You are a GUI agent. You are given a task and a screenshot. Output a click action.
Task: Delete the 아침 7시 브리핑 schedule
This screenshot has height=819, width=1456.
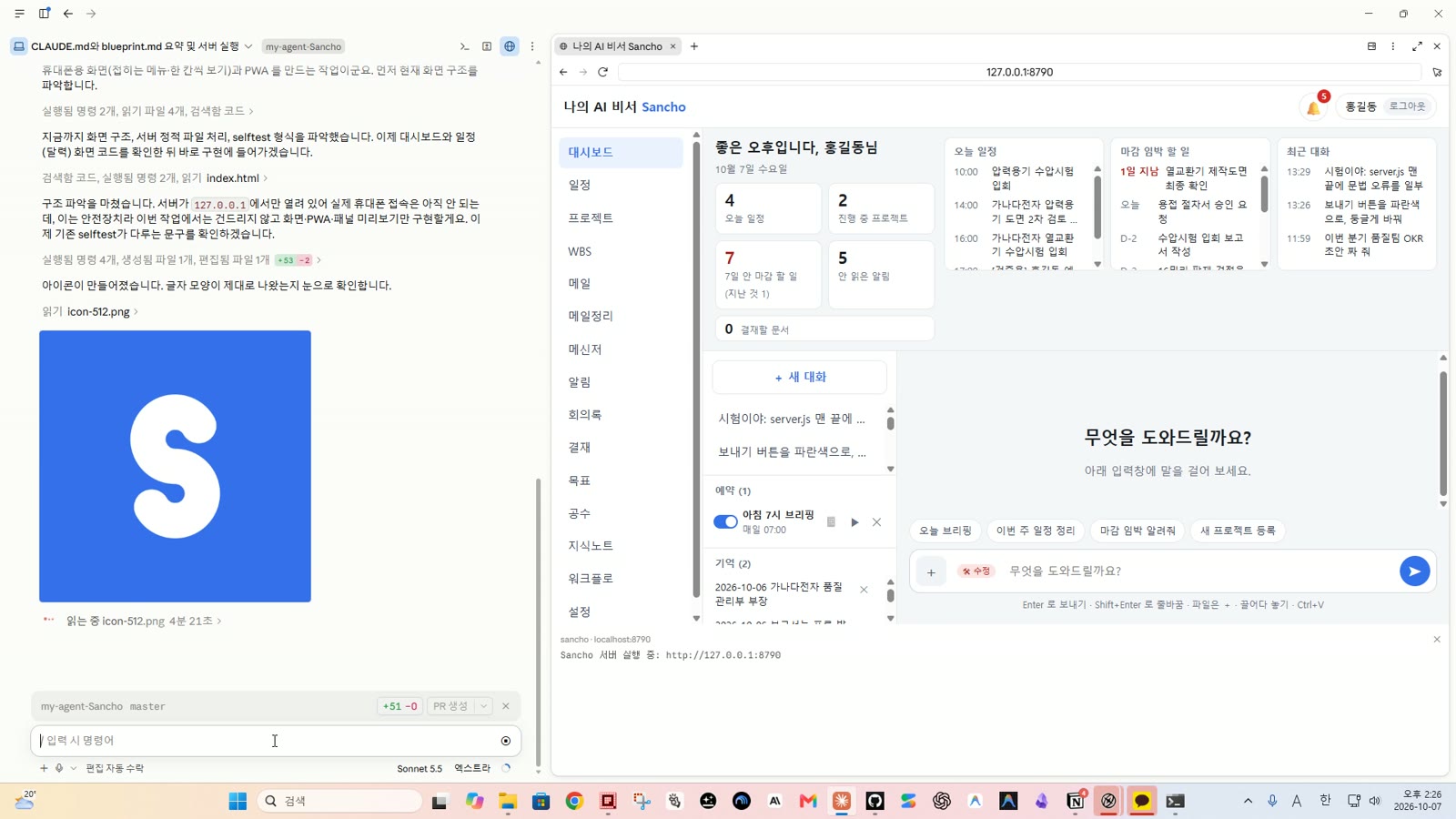pos(876,522)
